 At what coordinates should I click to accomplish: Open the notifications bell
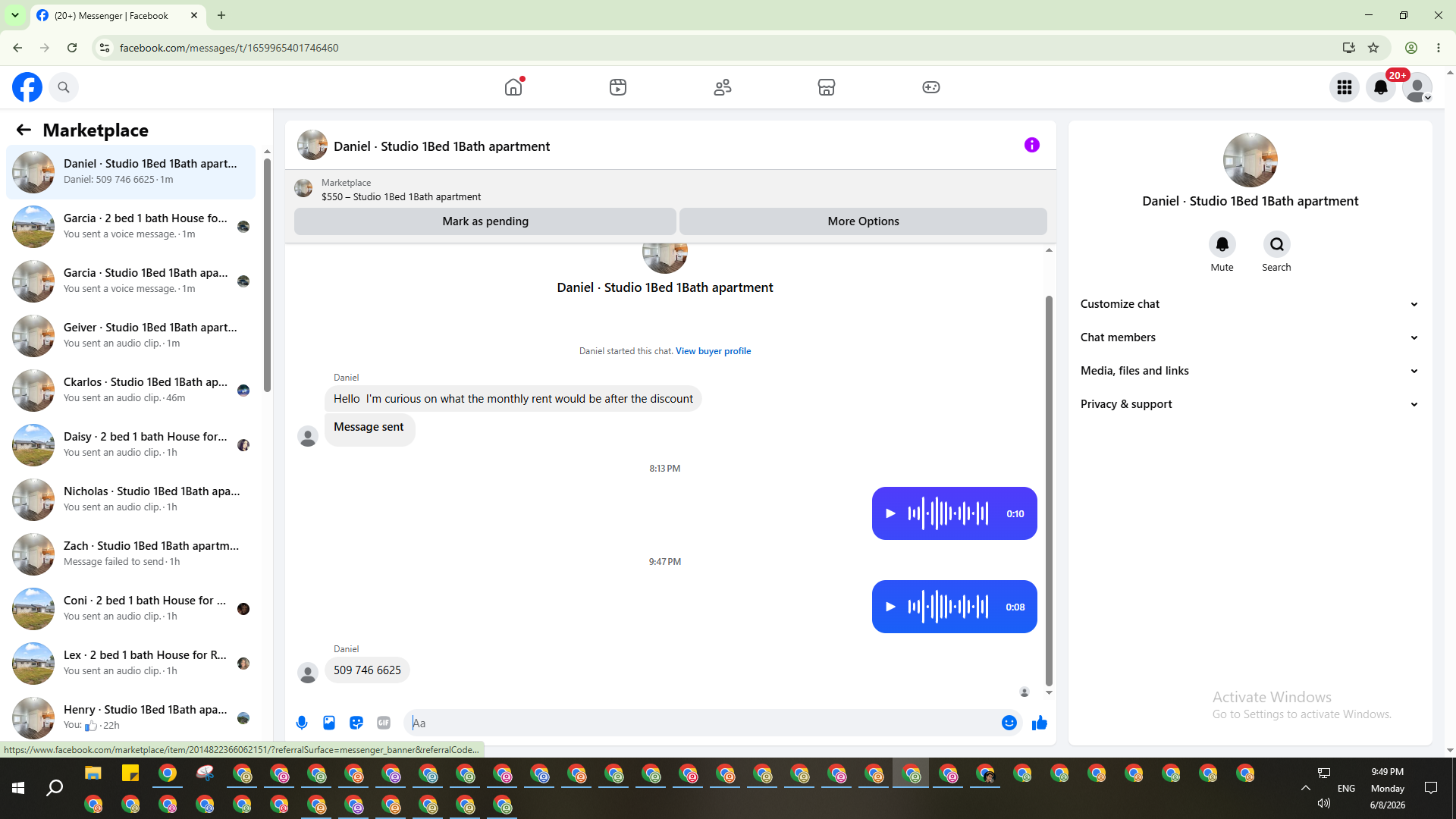coord(1381,87)
